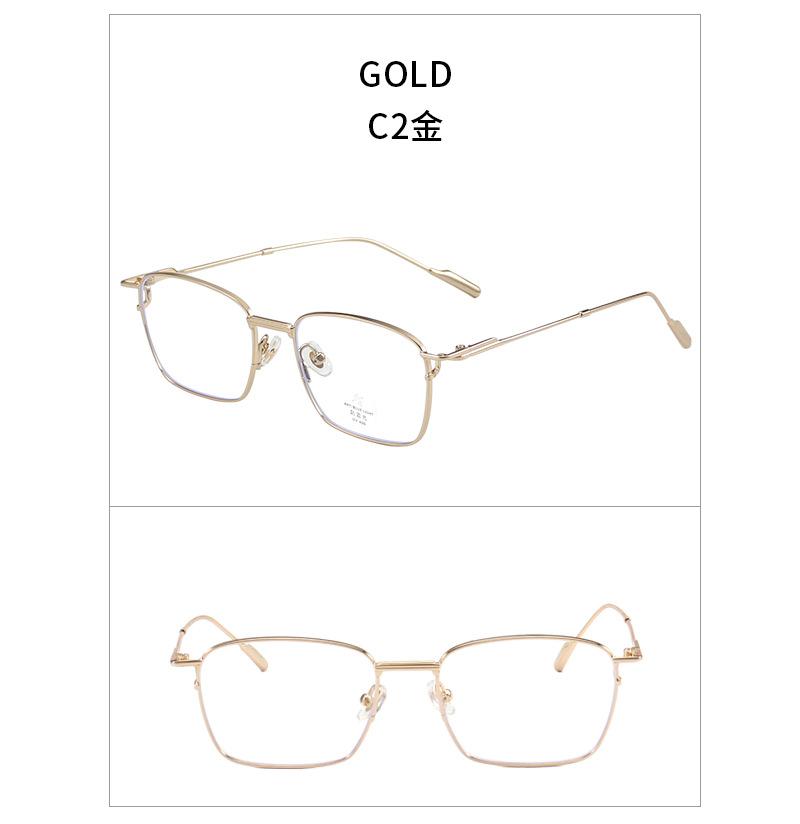Image resolution: width=800 pixels, height=824 pixels.
Task: Click the bridge bar of the angled glasses
Action: pos(270,324)
